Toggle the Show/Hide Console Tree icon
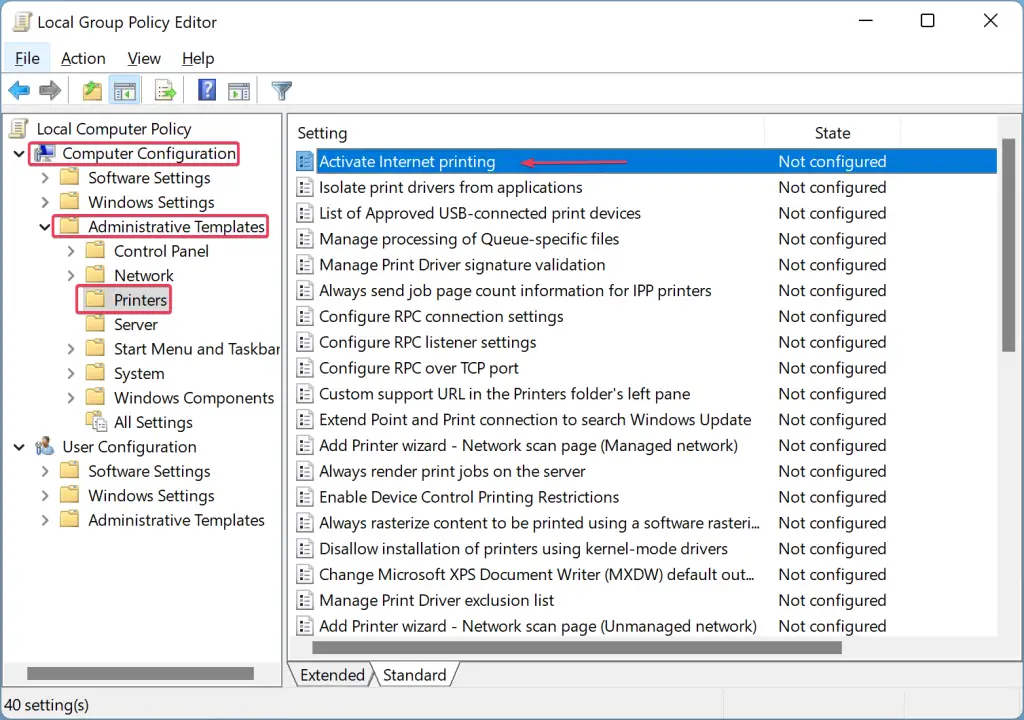The width and height of the screenshot is (1024, 720). [x=124, y=90]
